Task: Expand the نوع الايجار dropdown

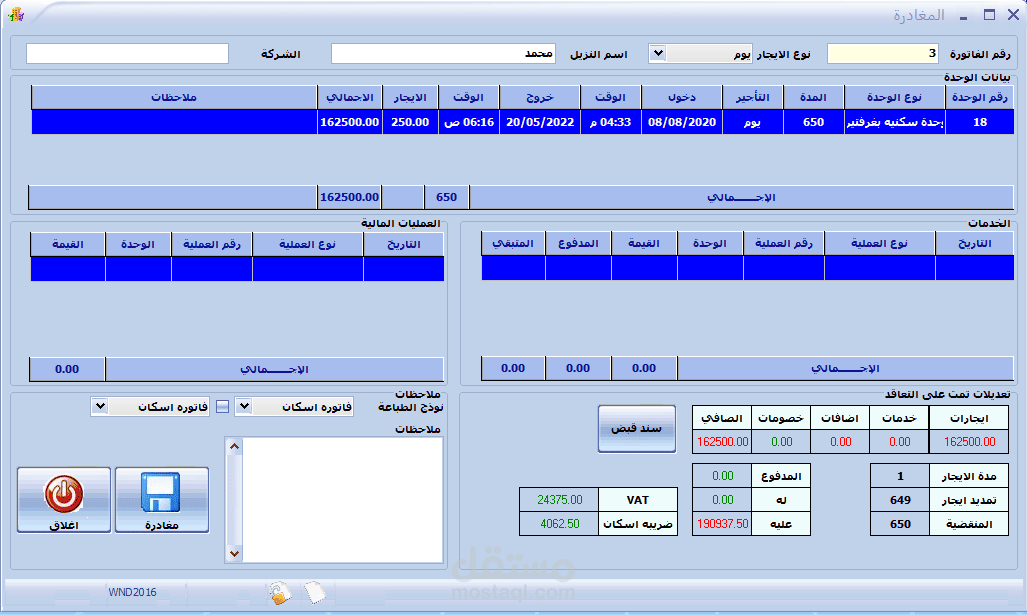Action: click(x=658, y=54)
